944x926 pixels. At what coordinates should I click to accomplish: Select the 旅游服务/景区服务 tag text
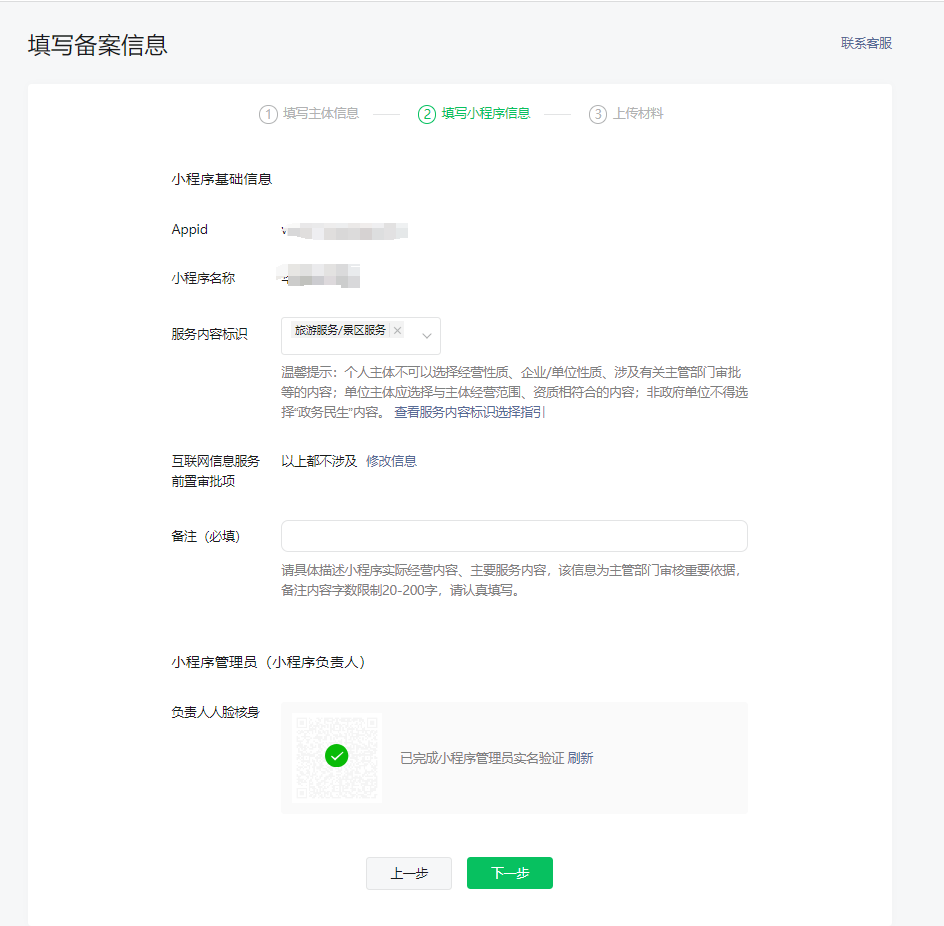[339, 330]
